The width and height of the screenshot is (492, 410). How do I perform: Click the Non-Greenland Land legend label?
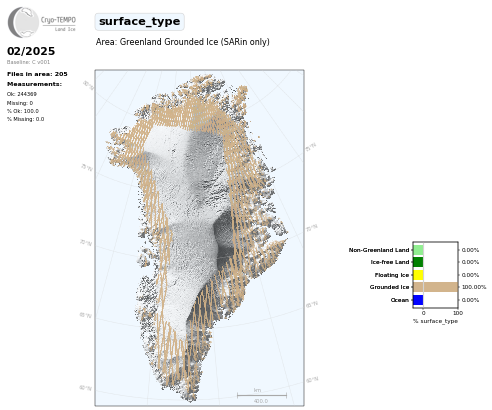[x=379, y=250]
